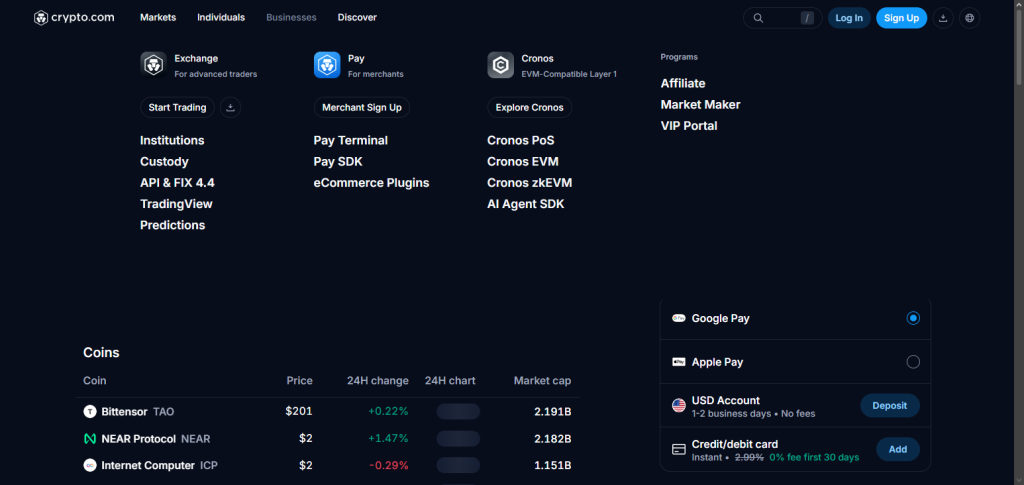The width and height of the screenshot is (1024, 485).
Task: Open the Institutions link
Action: pos(172,140)
